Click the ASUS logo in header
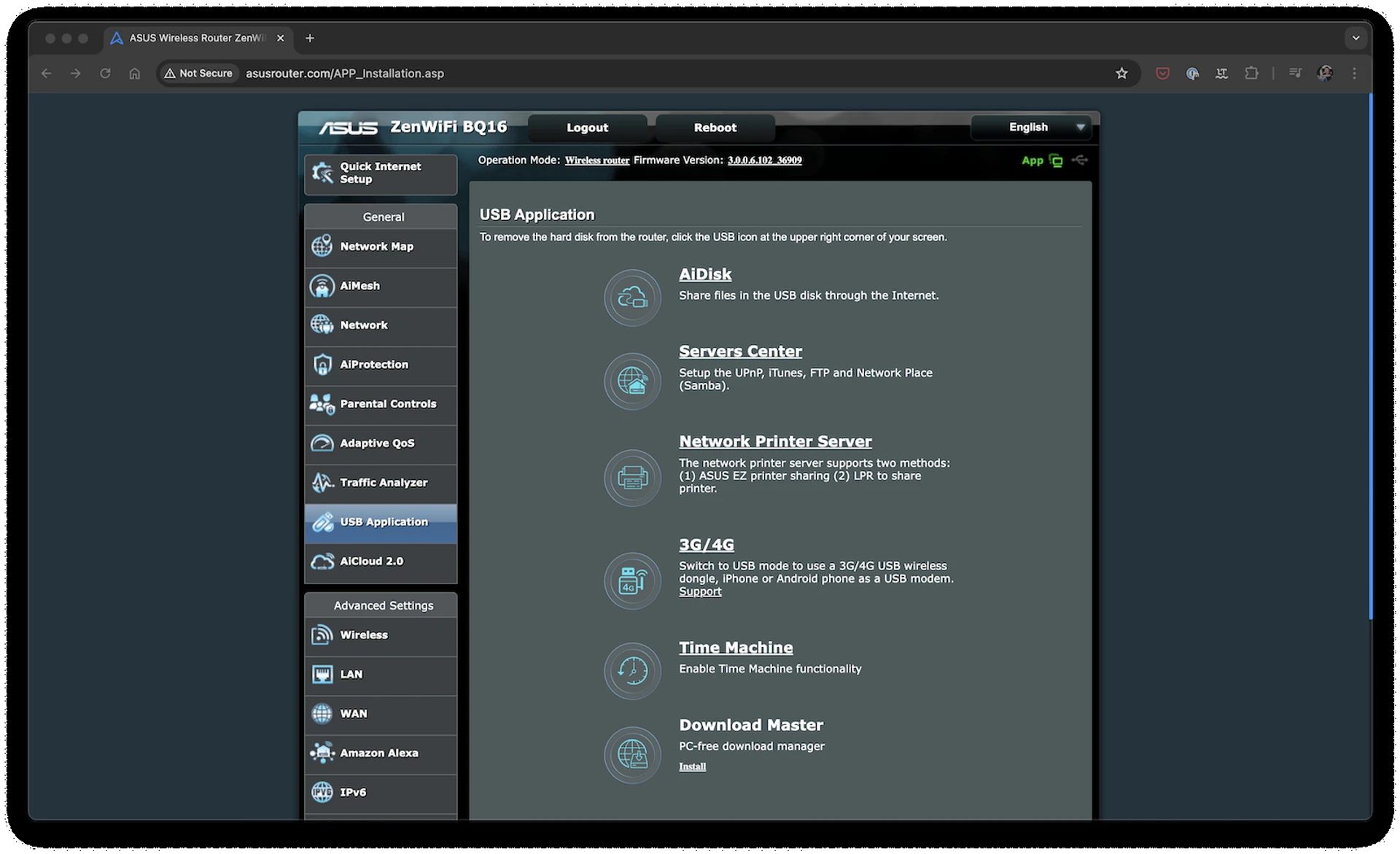 [x=349, y=128]
